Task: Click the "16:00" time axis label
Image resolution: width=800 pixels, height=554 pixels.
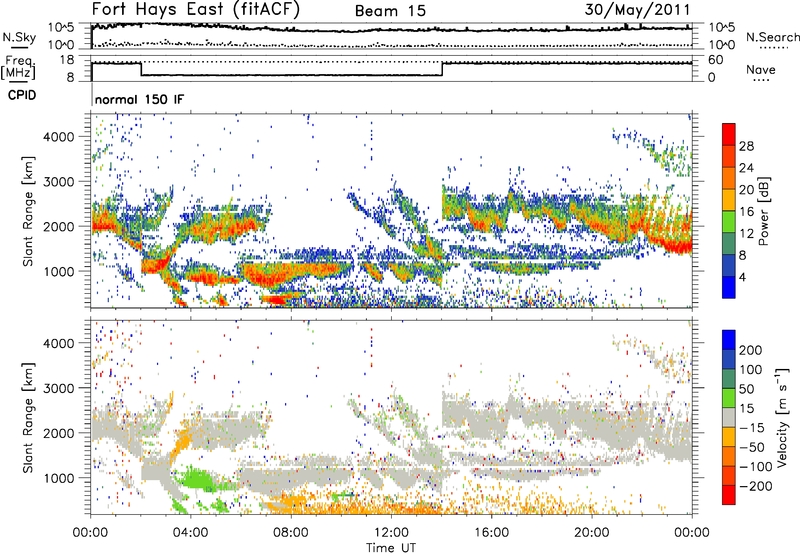Action: 491,533
